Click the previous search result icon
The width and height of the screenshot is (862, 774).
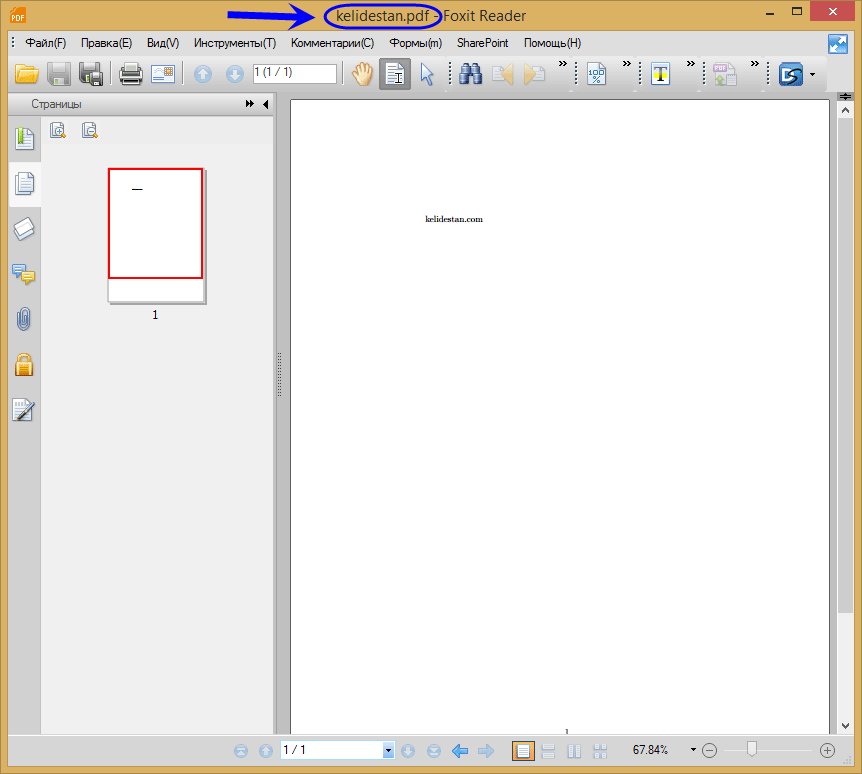click(502, 74)
